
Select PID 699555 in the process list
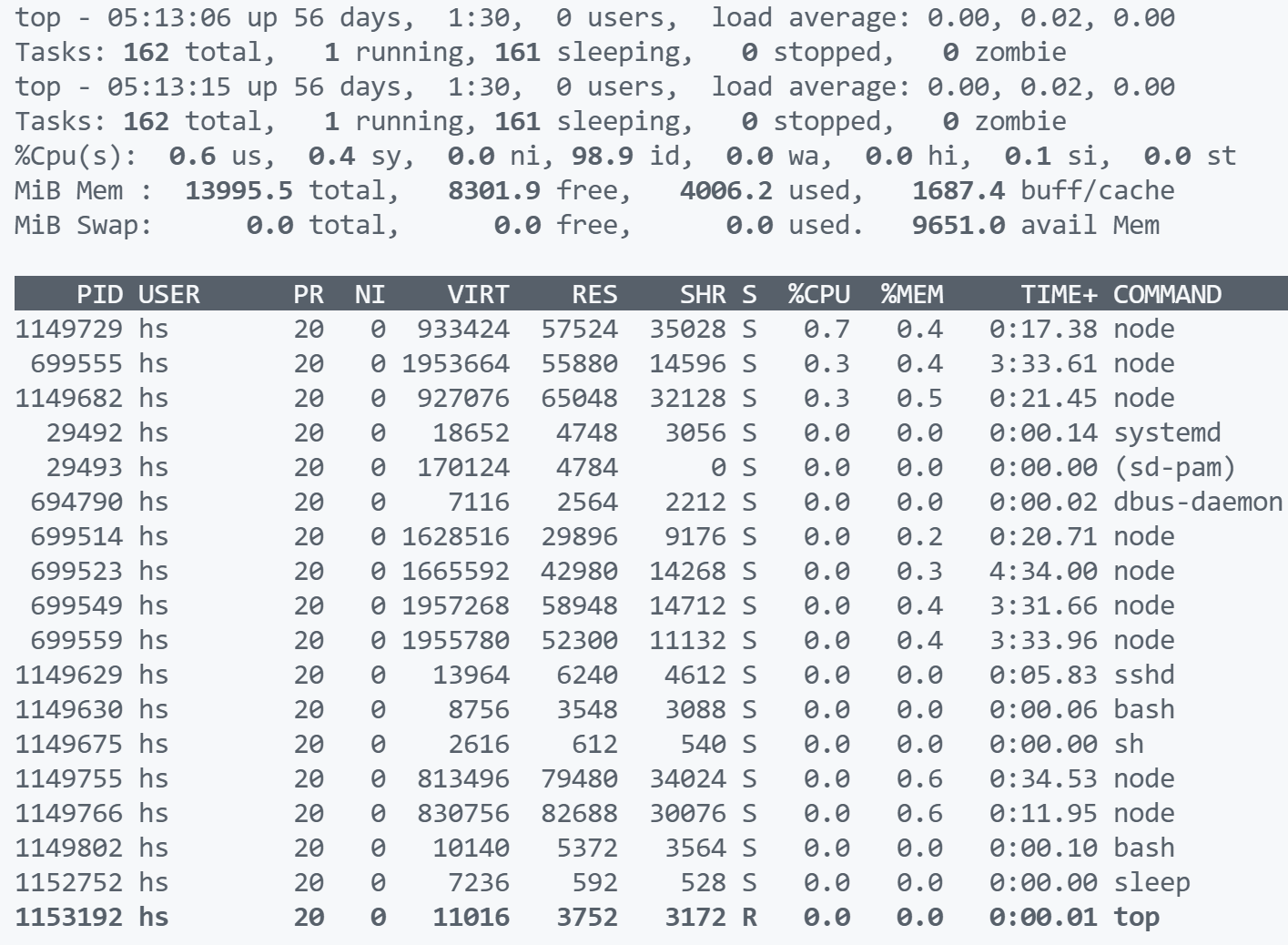[x=76, y=363]
